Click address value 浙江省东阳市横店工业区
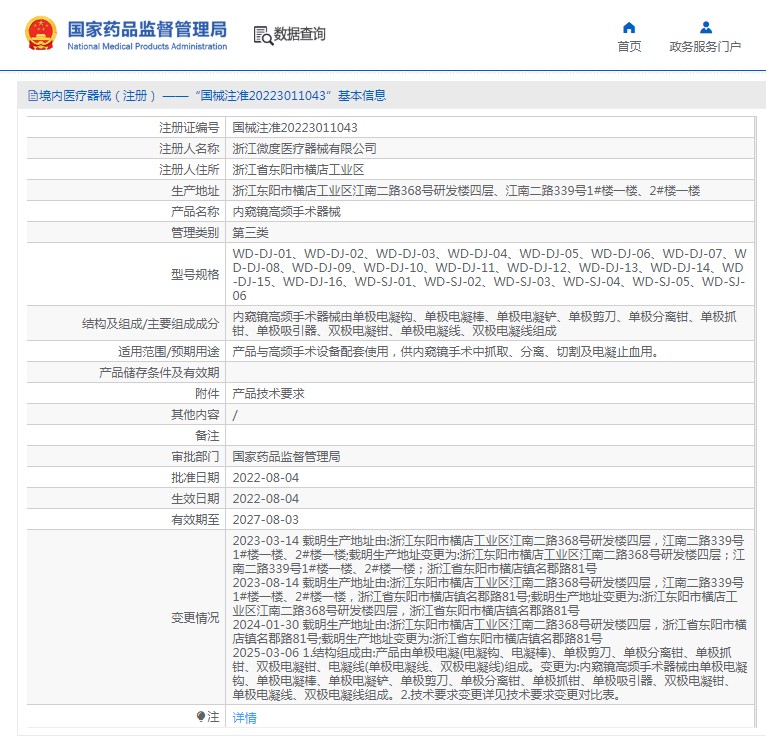 pos(298,169)
